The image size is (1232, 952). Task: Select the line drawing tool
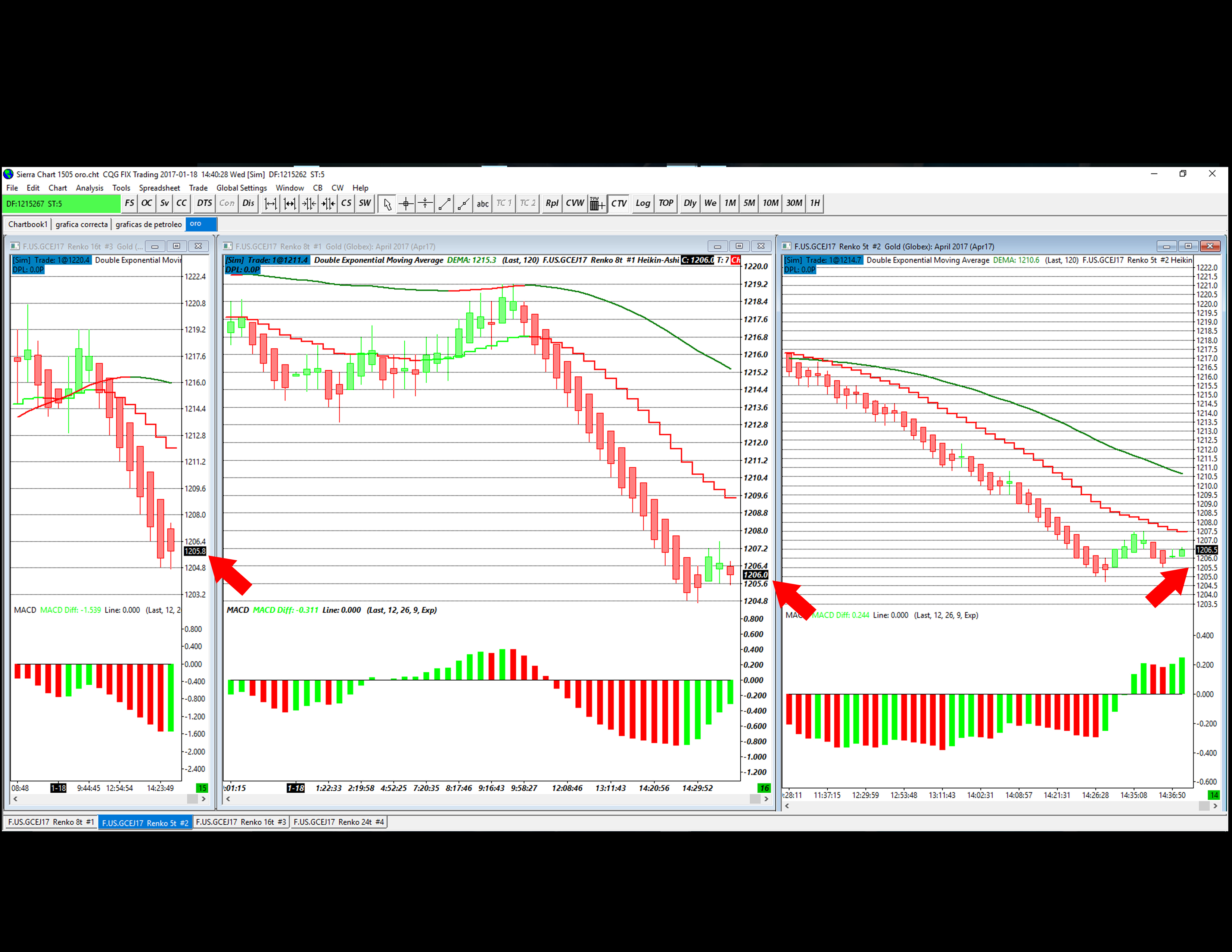point(444,203)
